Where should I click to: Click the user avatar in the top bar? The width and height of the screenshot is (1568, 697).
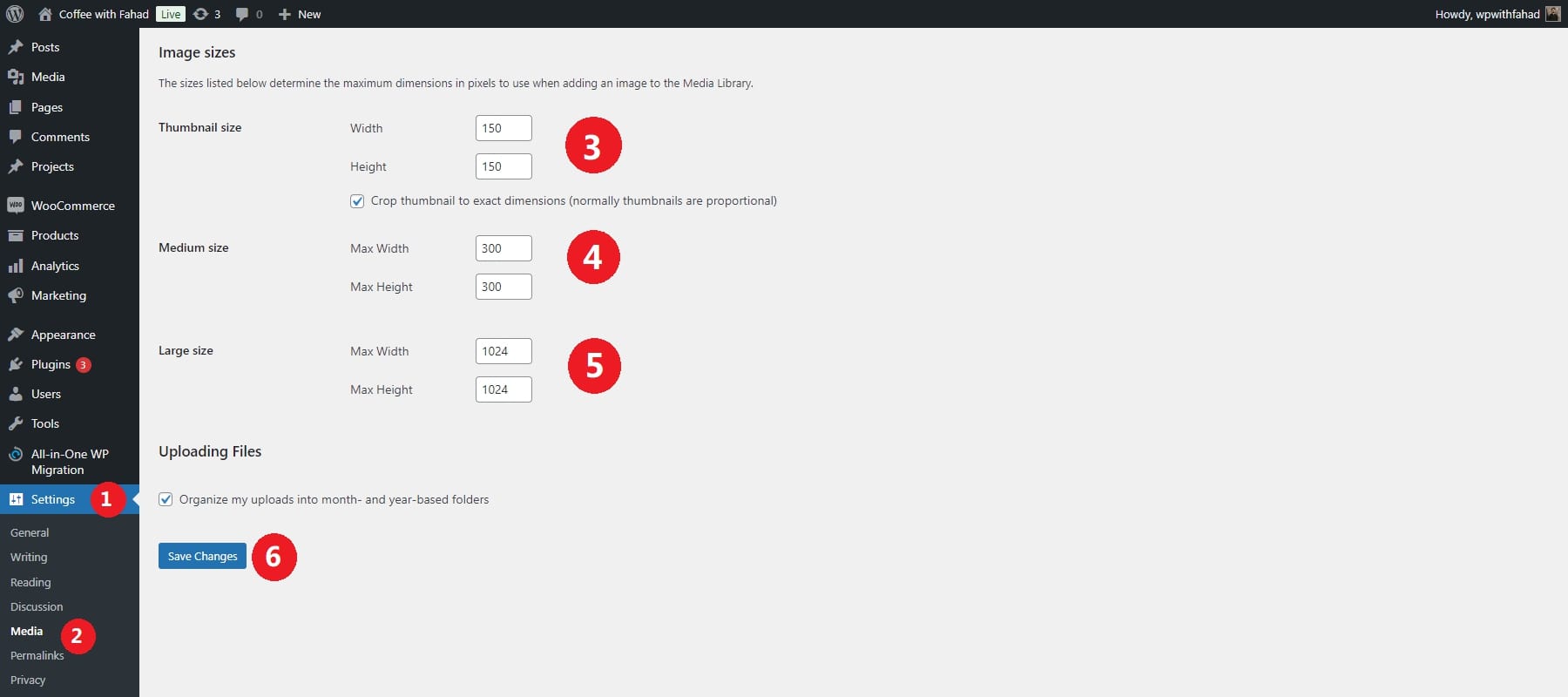(x=1552, y=14)
